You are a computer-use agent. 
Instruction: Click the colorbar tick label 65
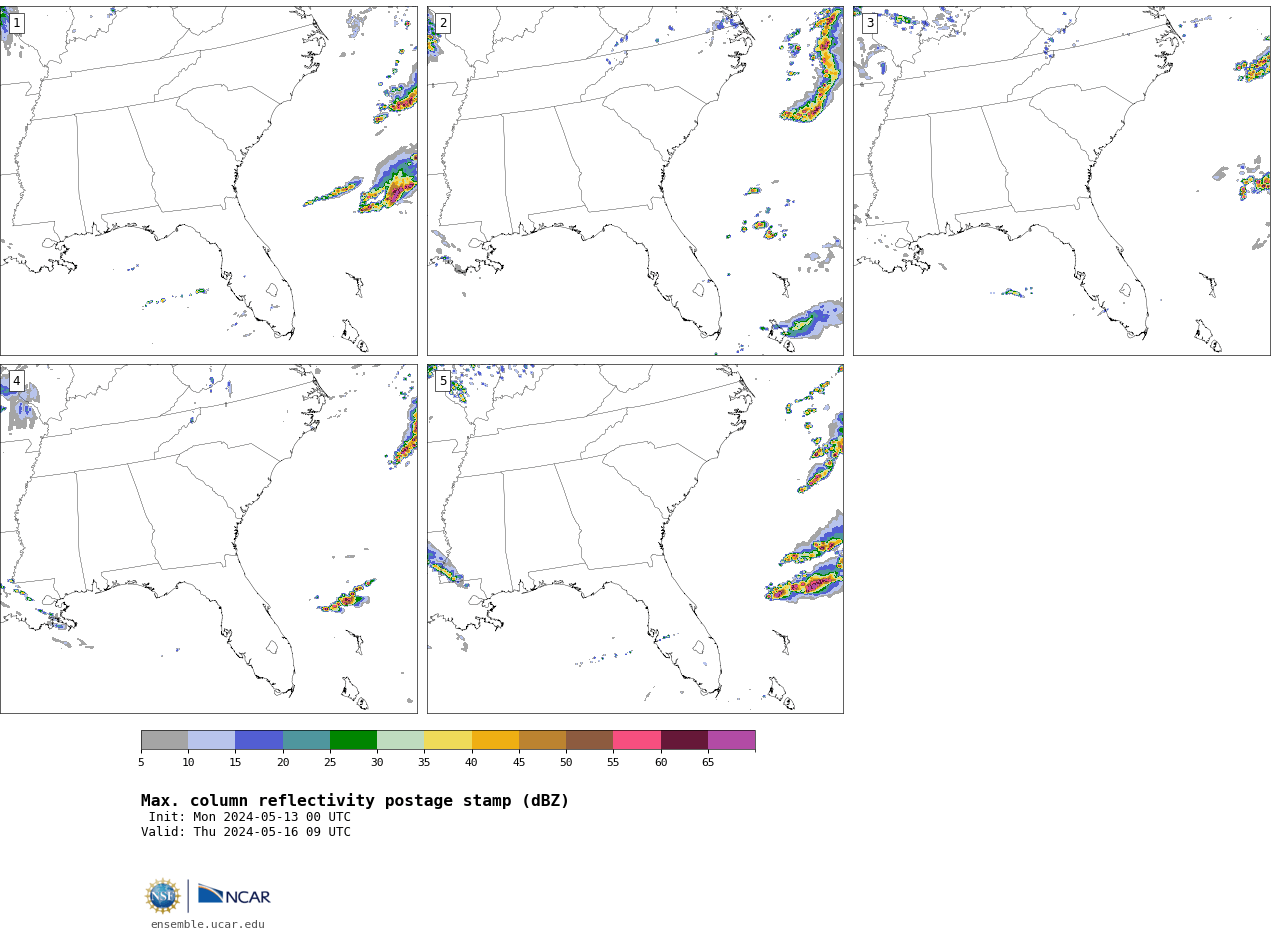coord(708,763)
